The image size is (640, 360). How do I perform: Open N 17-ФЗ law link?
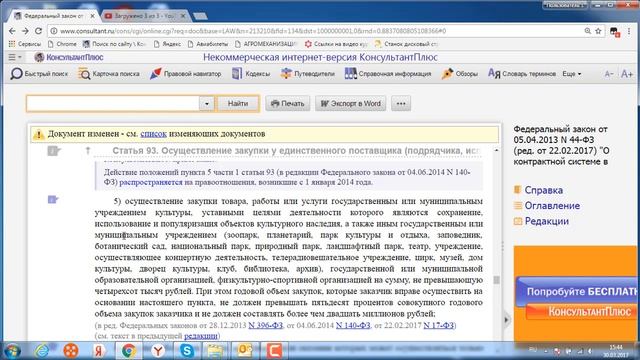(x=439, y=325)
